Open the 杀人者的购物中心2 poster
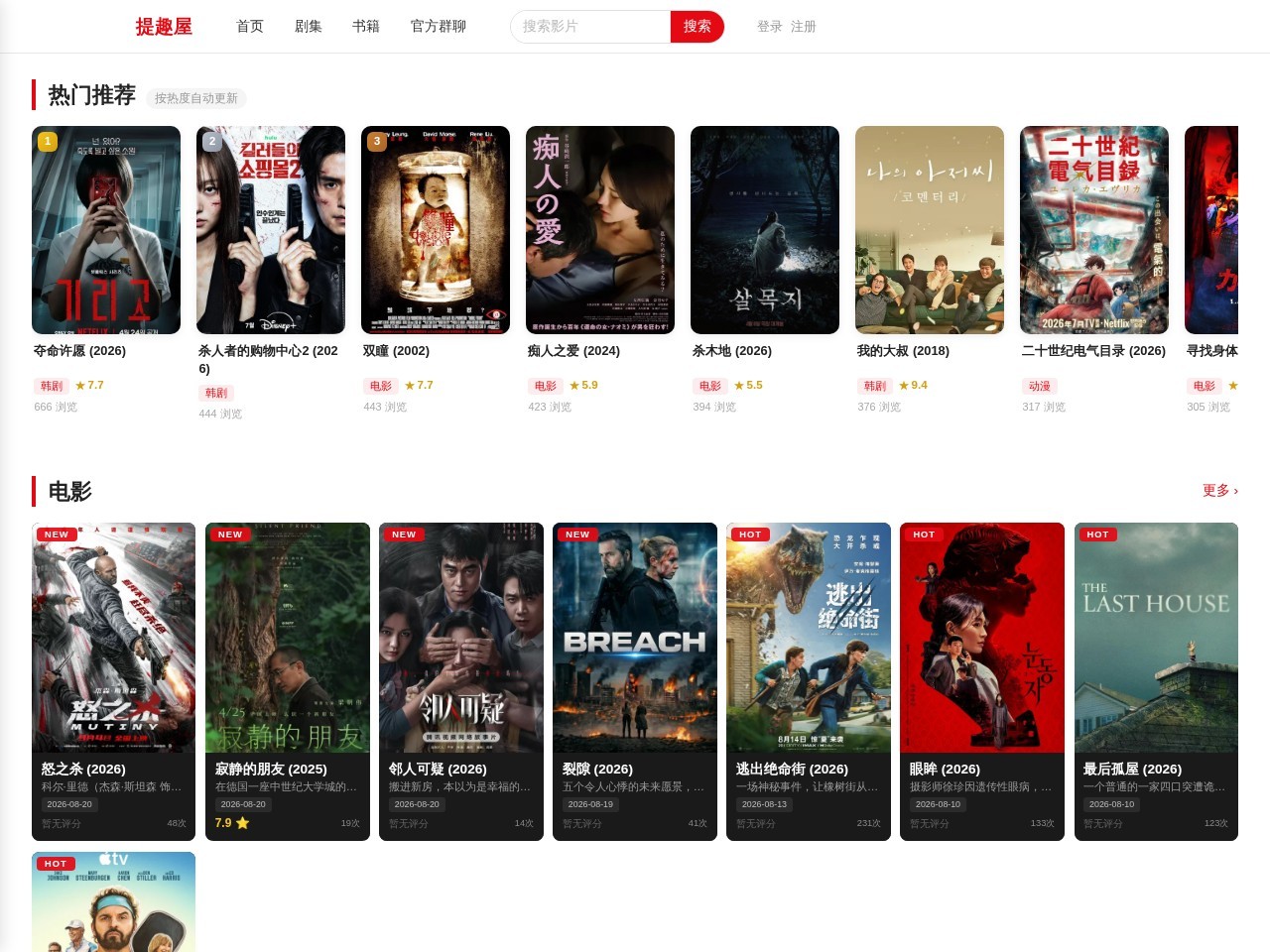 [271, 230]
